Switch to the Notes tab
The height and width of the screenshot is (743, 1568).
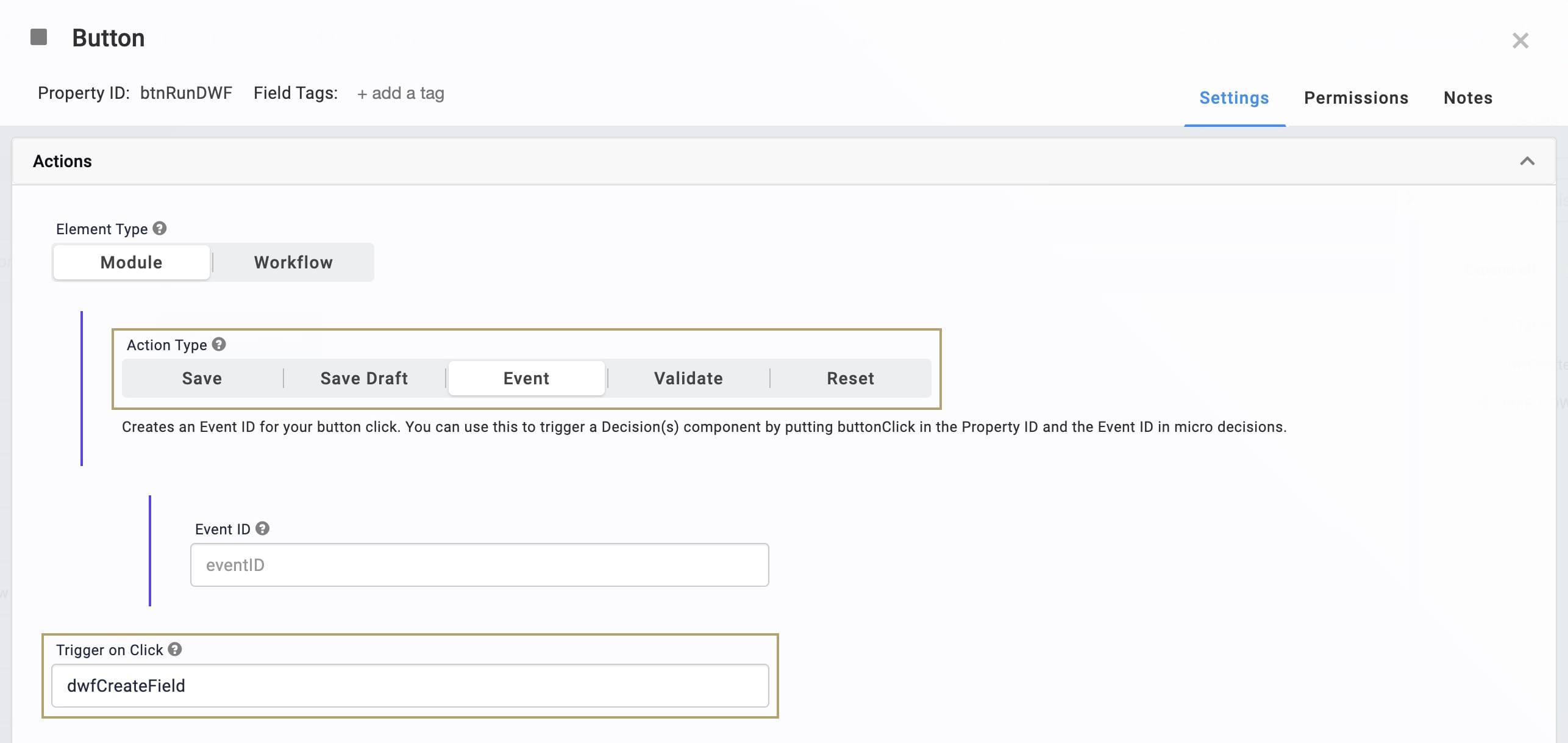coord(1468,98)
